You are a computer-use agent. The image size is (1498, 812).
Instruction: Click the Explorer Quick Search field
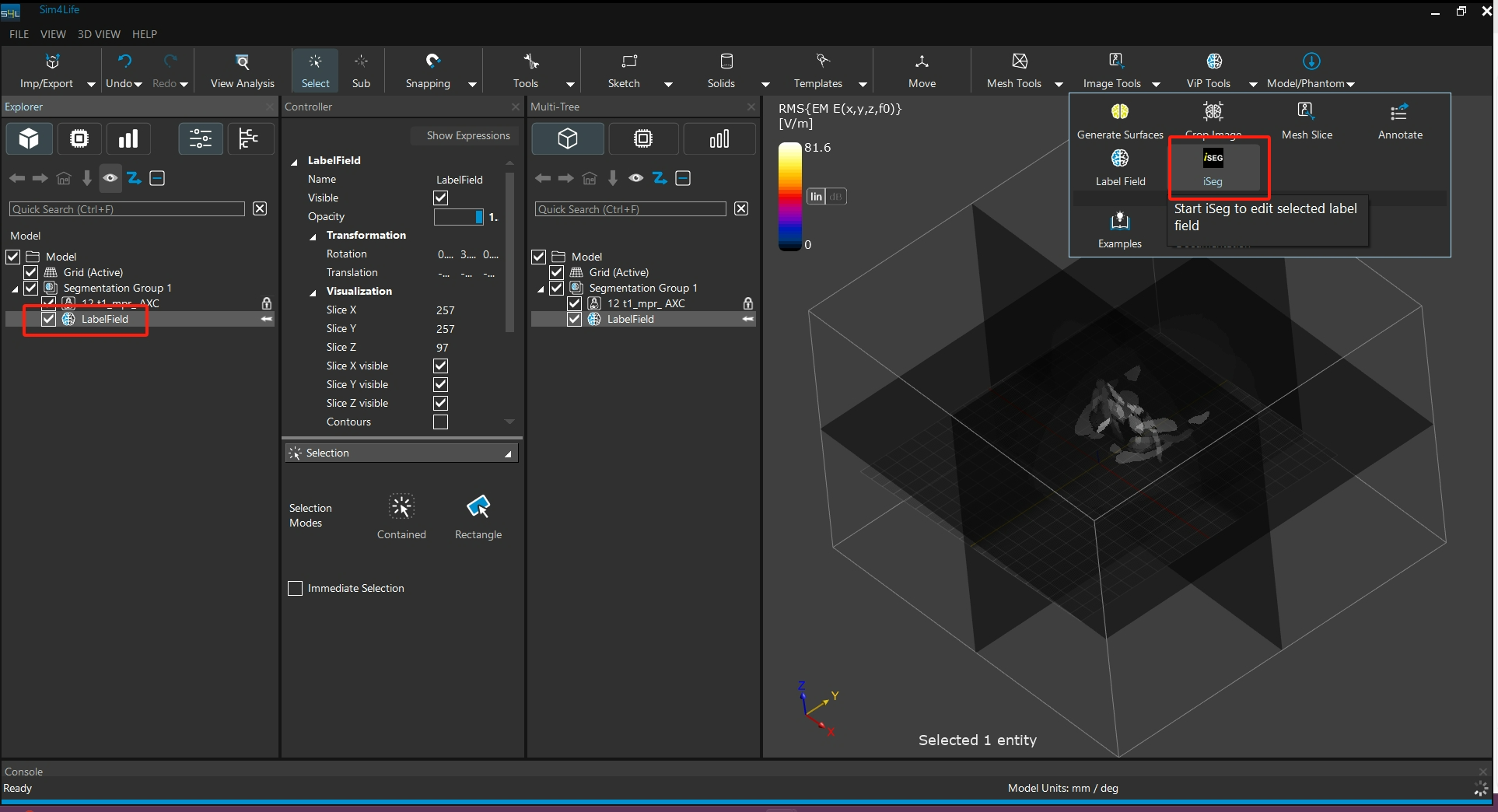point(128,209)
